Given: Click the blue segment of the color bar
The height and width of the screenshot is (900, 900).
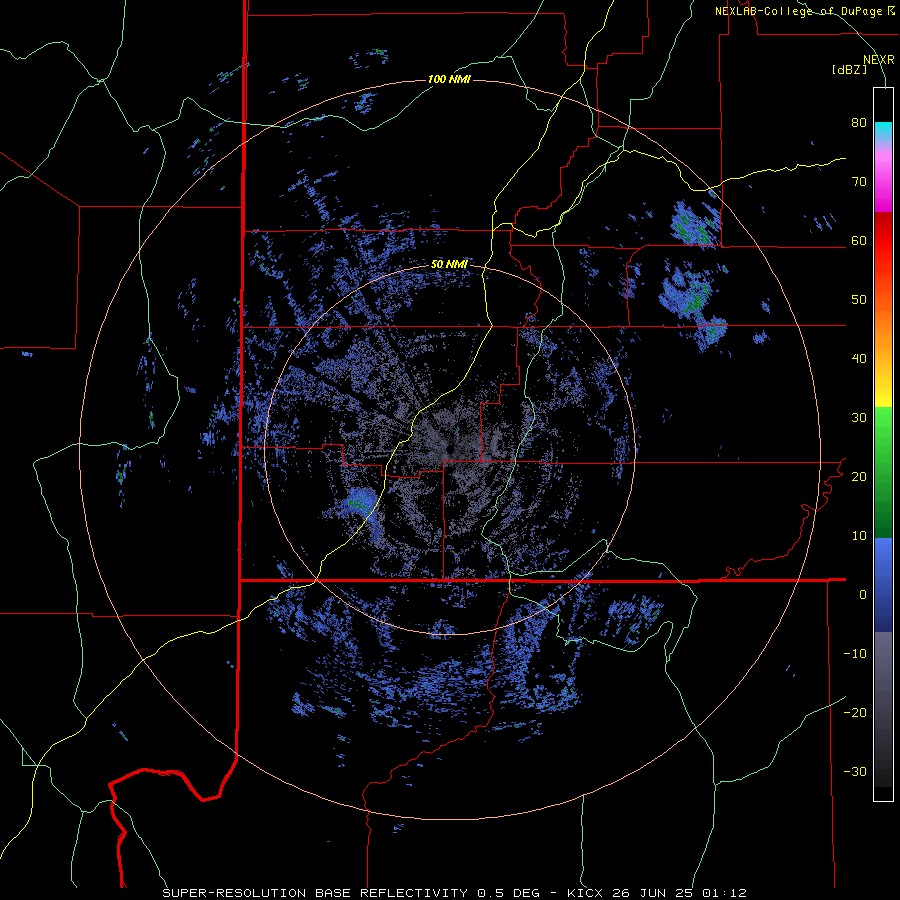Looking at the screenshot, I should click(883, 585).
